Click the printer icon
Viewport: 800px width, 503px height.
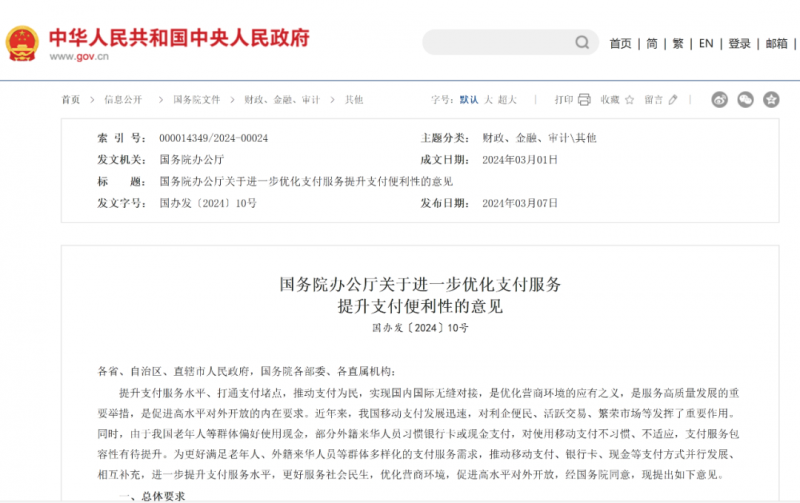(585, 100)
